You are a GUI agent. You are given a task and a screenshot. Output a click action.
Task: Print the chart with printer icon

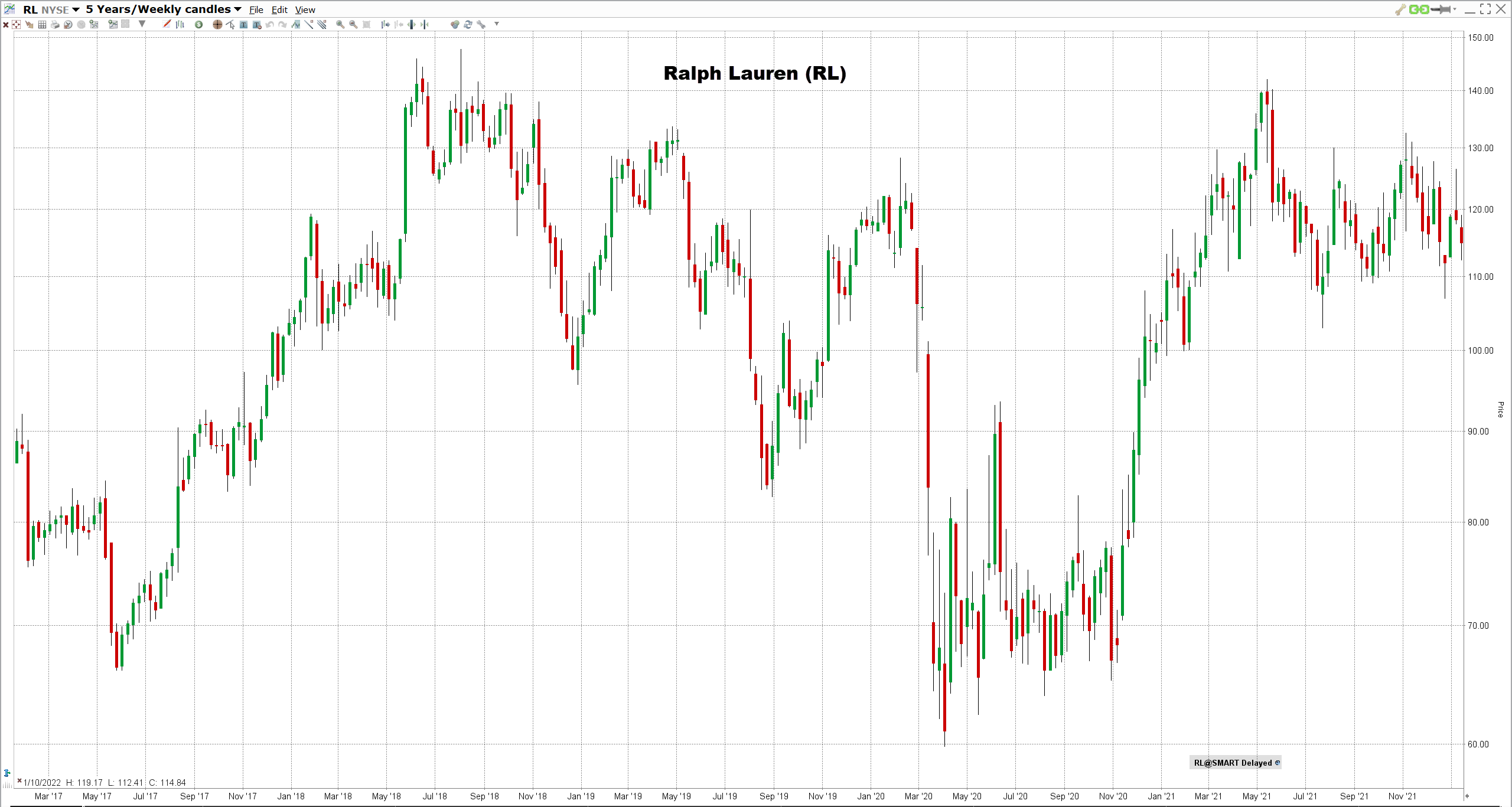55,25
